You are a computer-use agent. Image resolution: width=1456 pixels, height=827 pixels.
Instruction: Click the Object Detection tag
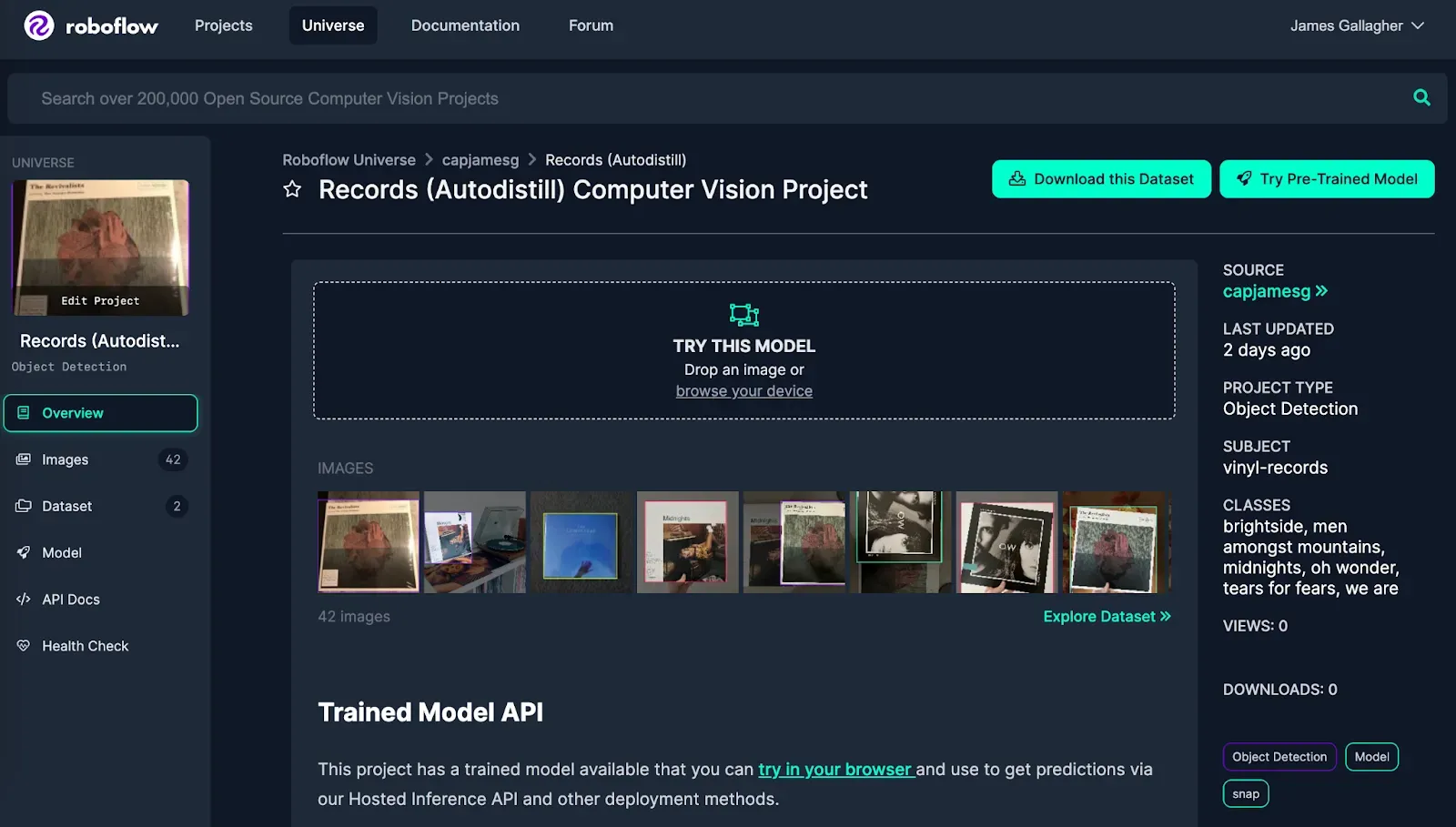coord(1279,757)
